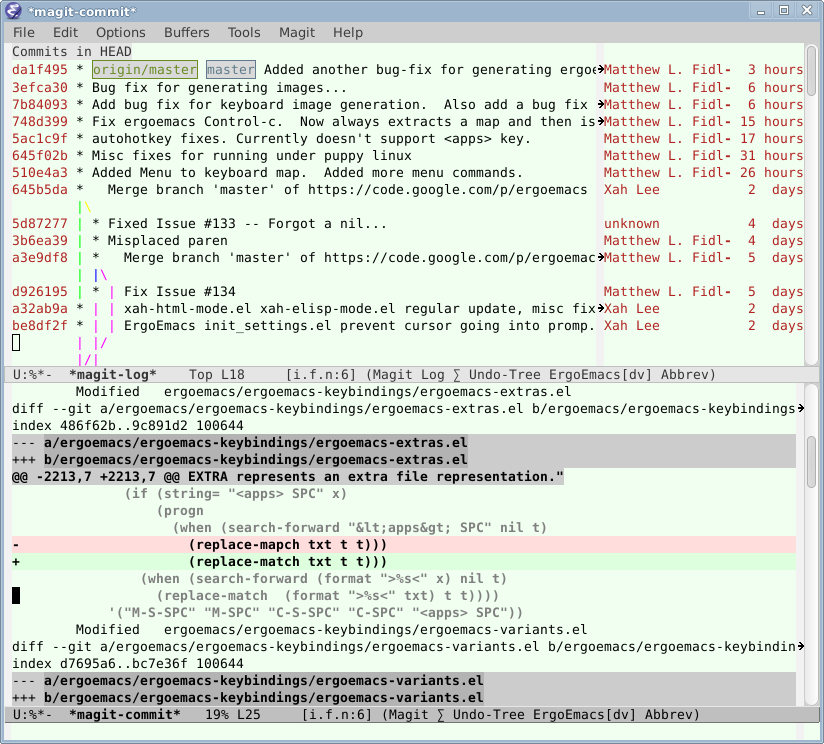
Task: Open the Buffers menu
Action: 187,33
